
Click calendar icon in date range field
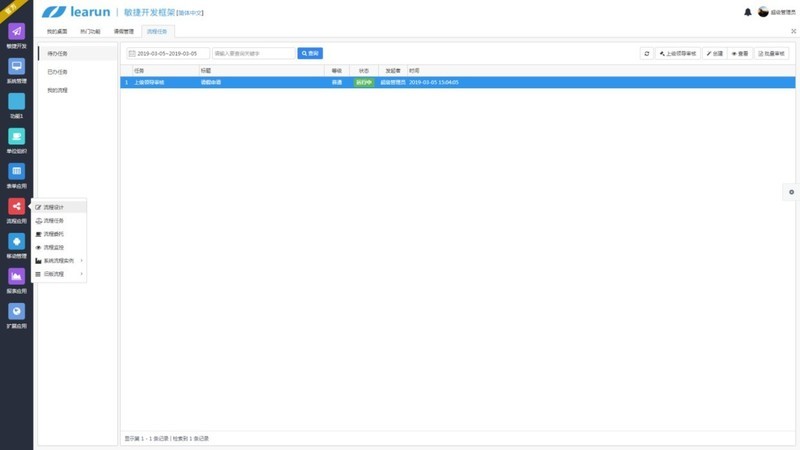pos(132,54)
